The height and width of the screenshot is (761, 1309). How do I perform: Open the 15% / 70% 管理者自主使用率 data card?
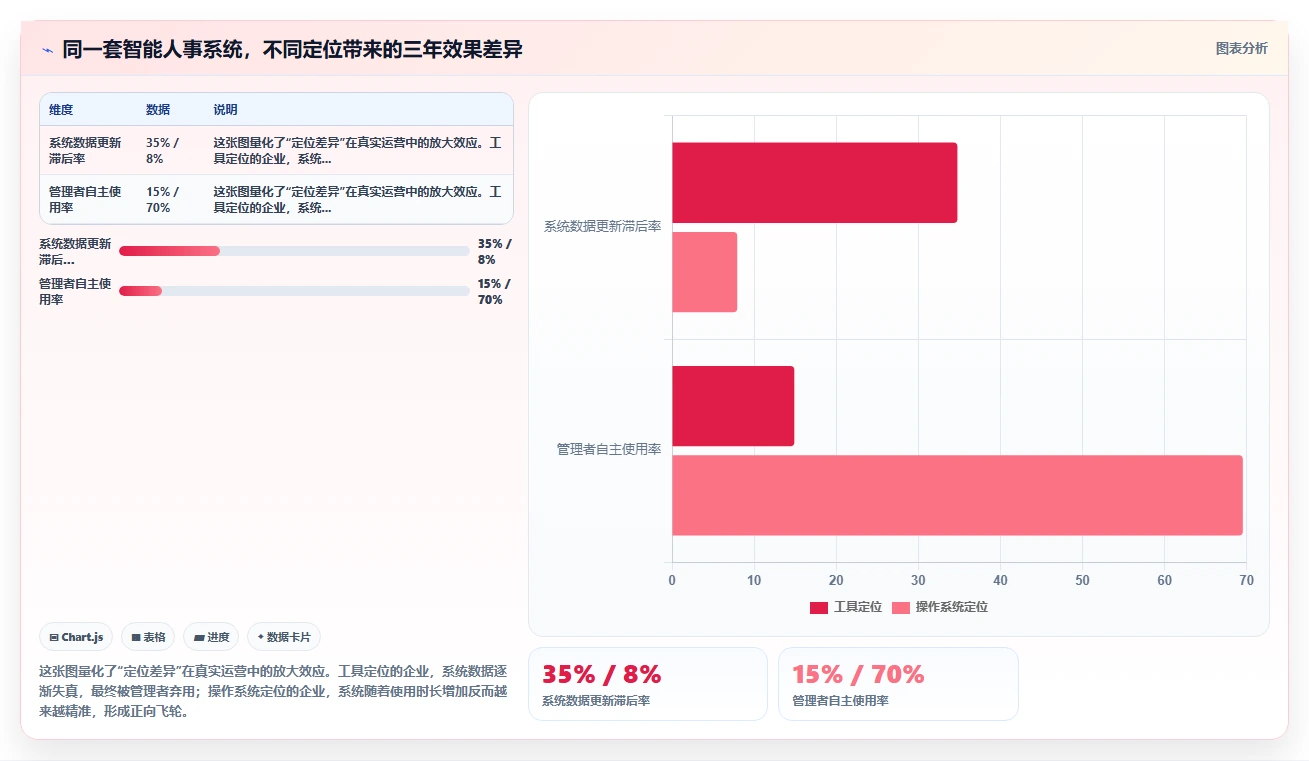tap(898, 684)
